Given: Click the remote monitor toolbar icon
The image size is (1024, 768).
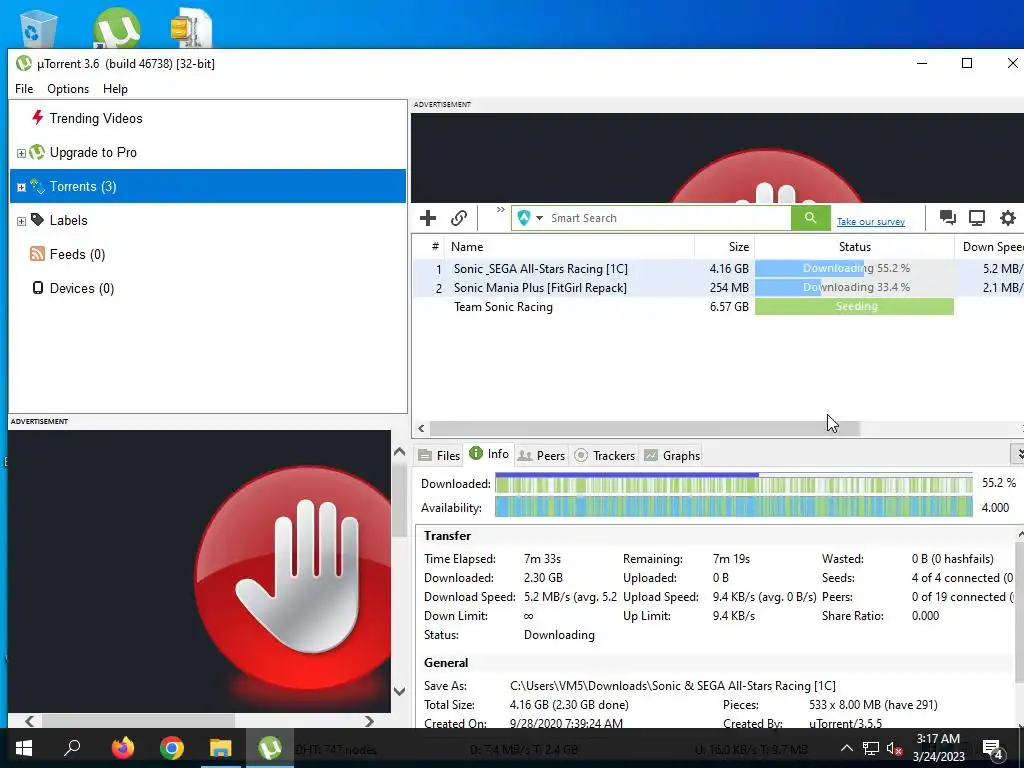Looking at the screenshot, I should (976, 217).
